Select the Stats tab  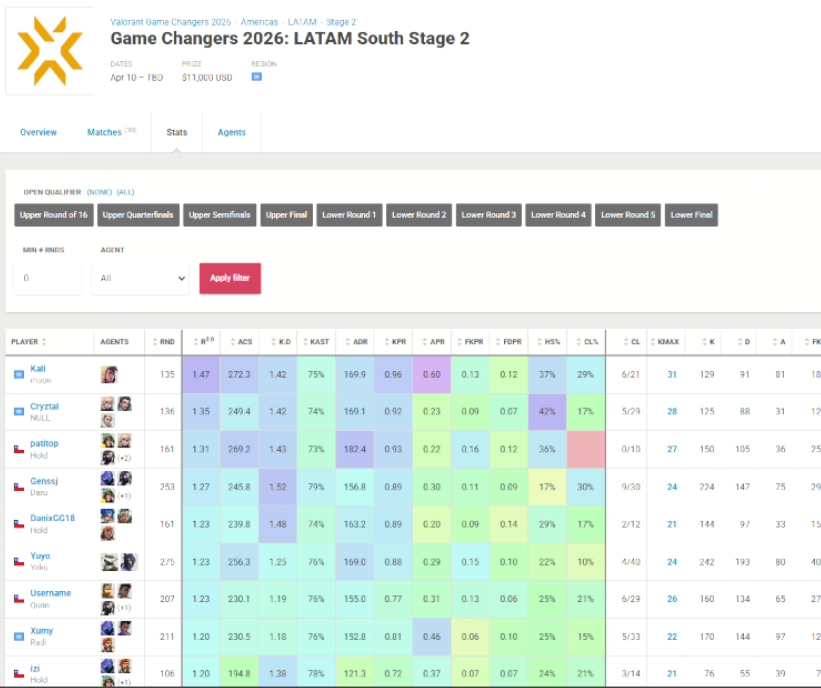point(176,132)
